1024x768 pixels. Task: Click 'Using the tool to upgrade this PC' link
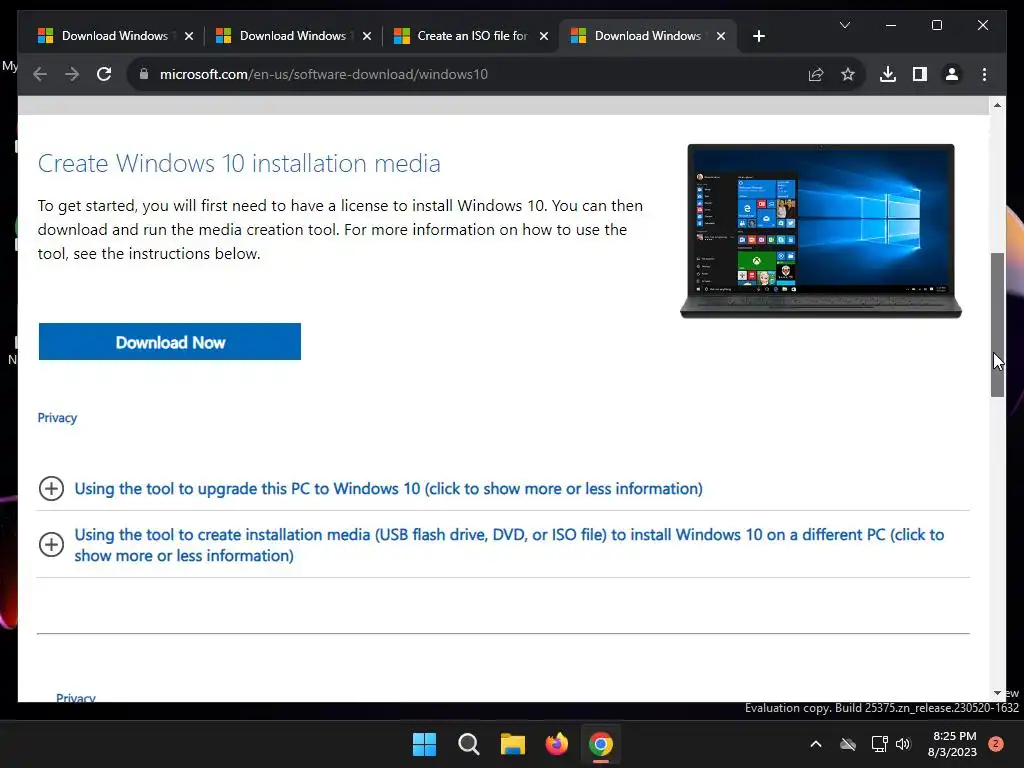389,488
